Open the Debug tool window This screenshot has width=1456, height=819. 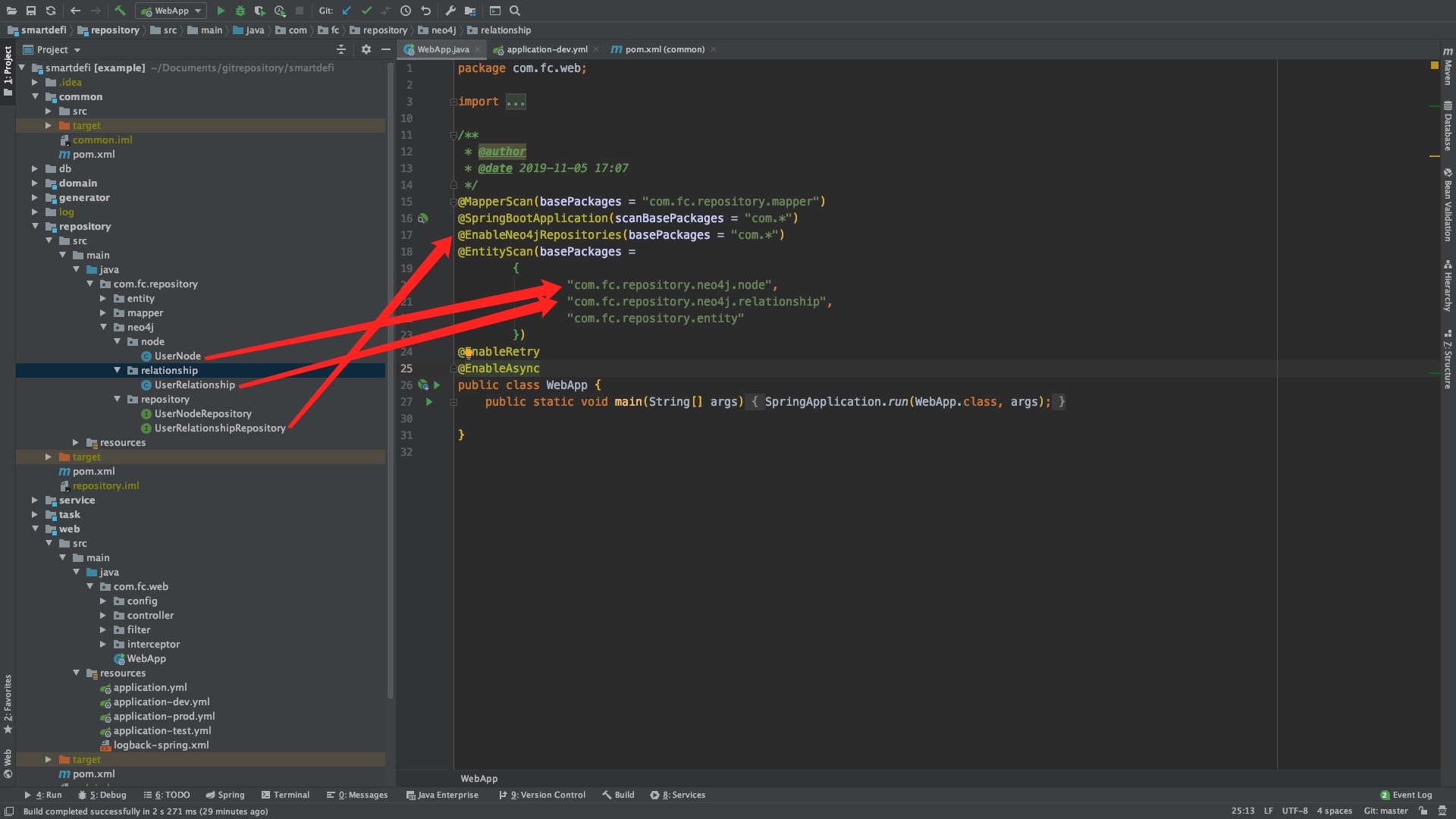click(x=102, y=795)
